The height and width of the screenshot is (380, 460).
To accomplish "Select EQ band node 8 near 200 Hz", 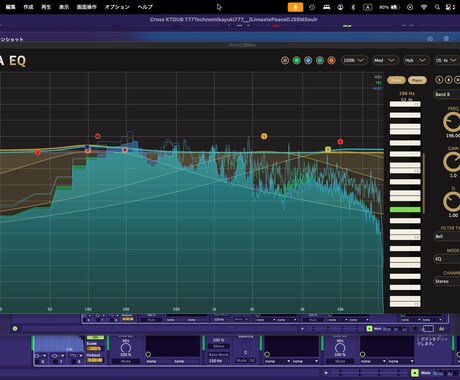I will (x=125, y=150).
